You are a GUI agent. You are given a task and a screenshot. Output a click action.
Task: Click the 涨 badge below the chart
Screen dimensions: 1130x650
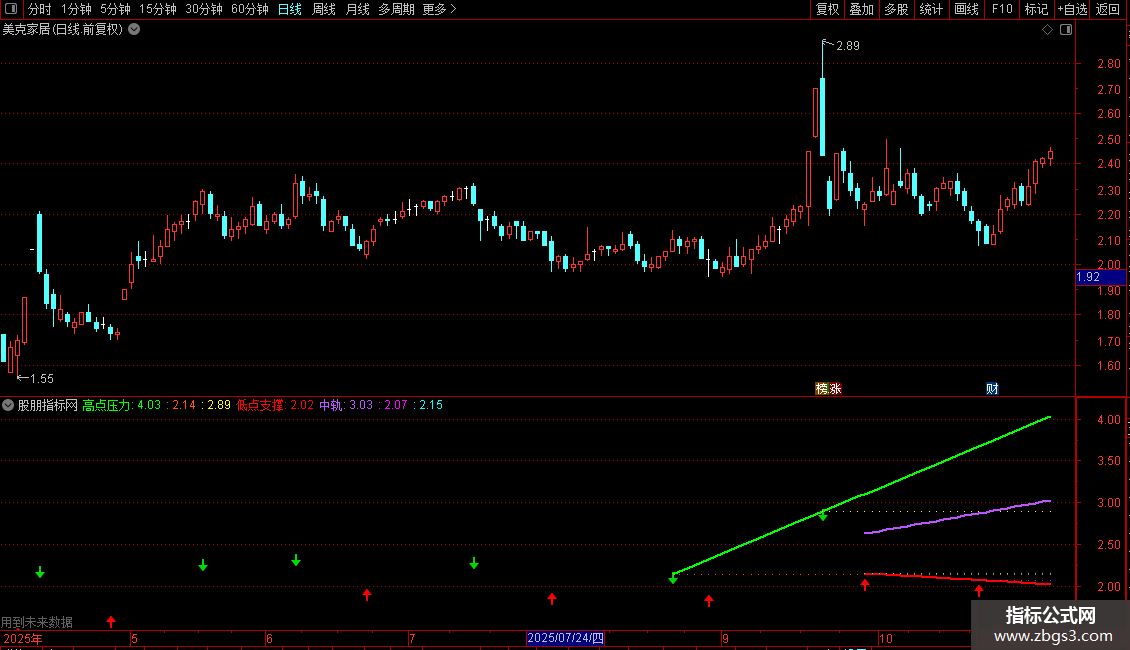tap(835, 388)
